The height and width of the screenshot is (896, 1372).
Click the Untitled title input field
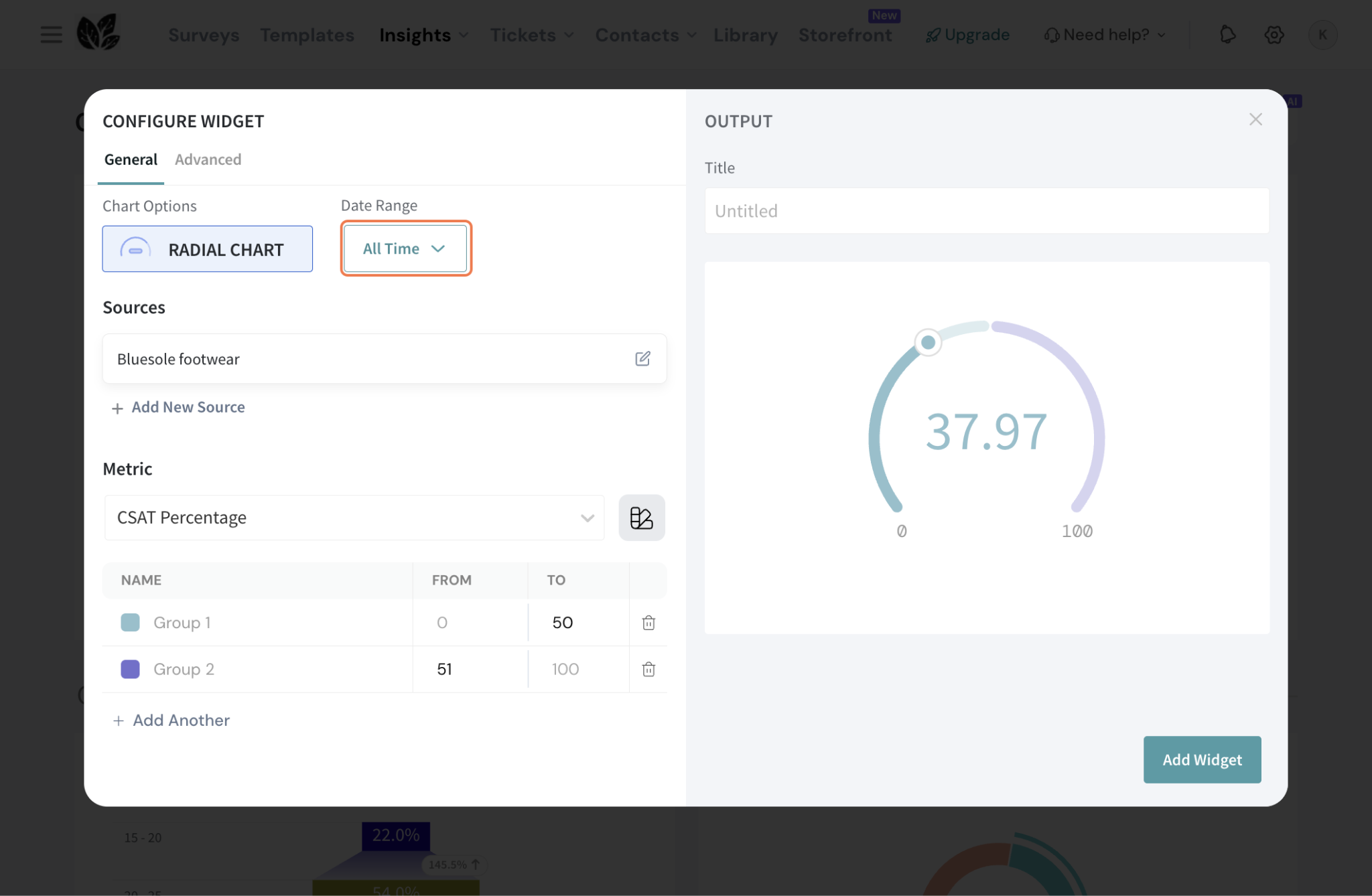point(986,211)
